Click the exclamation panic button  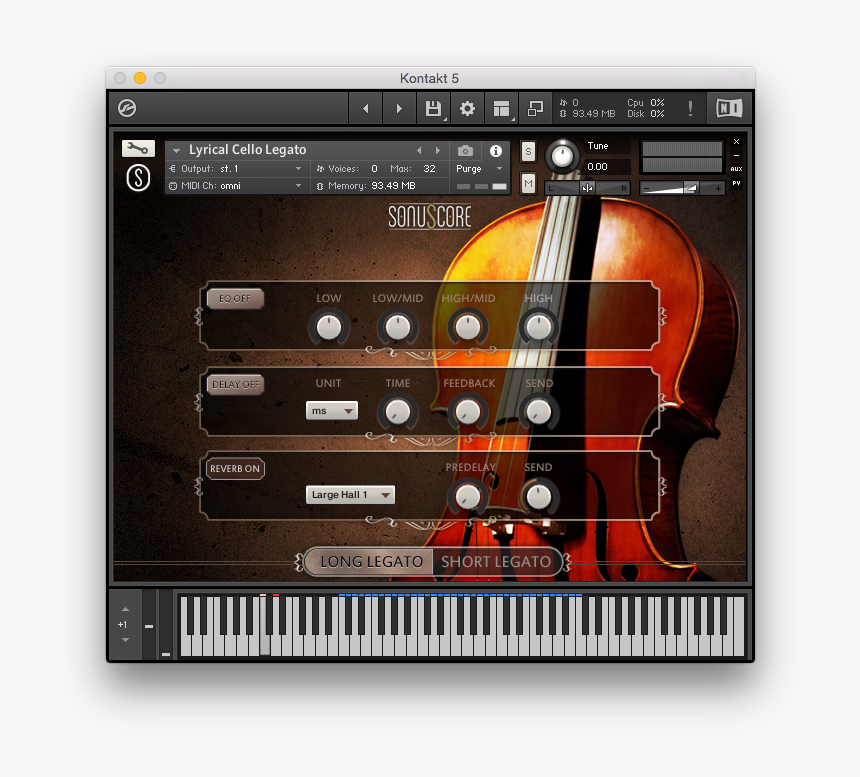(690, 109)
